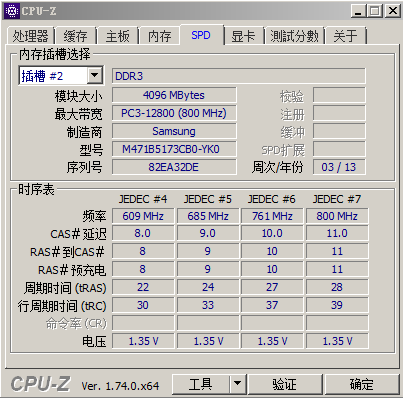Click the JEDEC #6 column header

272,199
